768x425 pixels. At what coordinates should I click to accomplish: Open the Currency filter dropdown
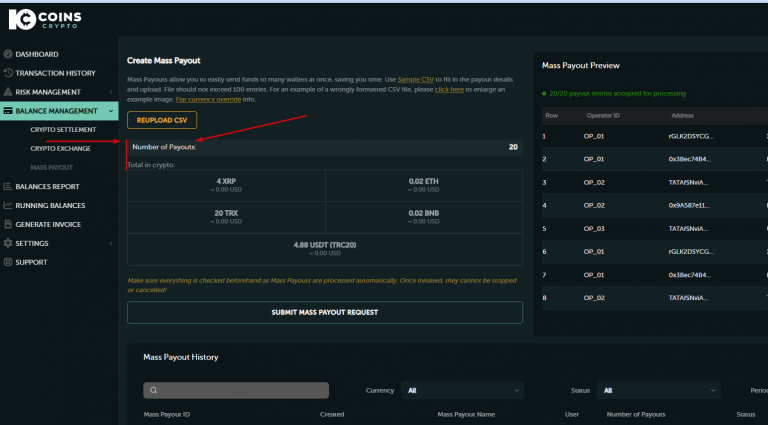click(462, 390)
